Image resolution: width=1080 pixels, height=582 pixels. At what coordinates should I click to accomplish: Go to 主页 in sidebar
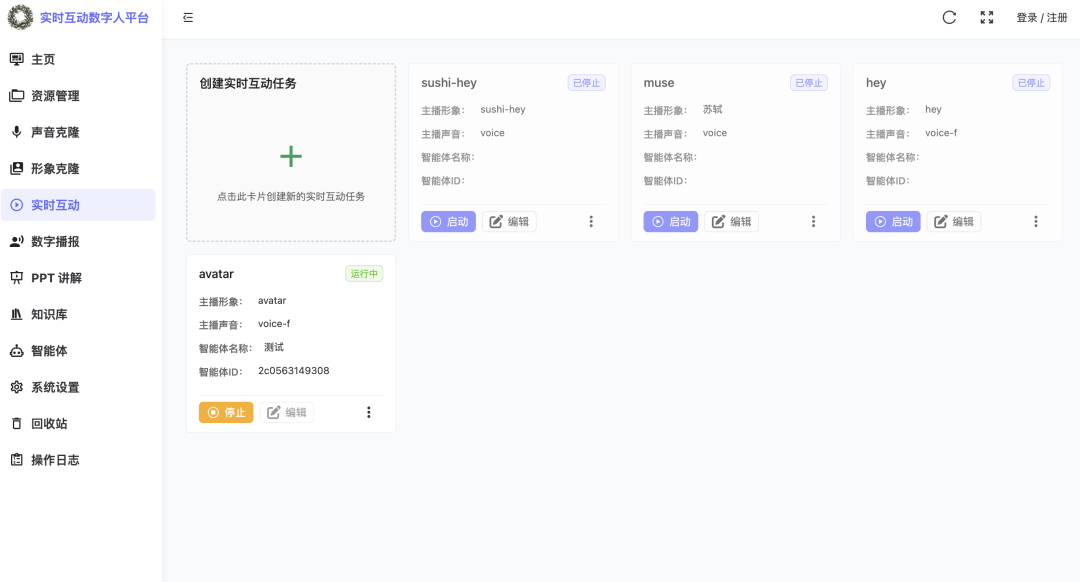(79, 59)
